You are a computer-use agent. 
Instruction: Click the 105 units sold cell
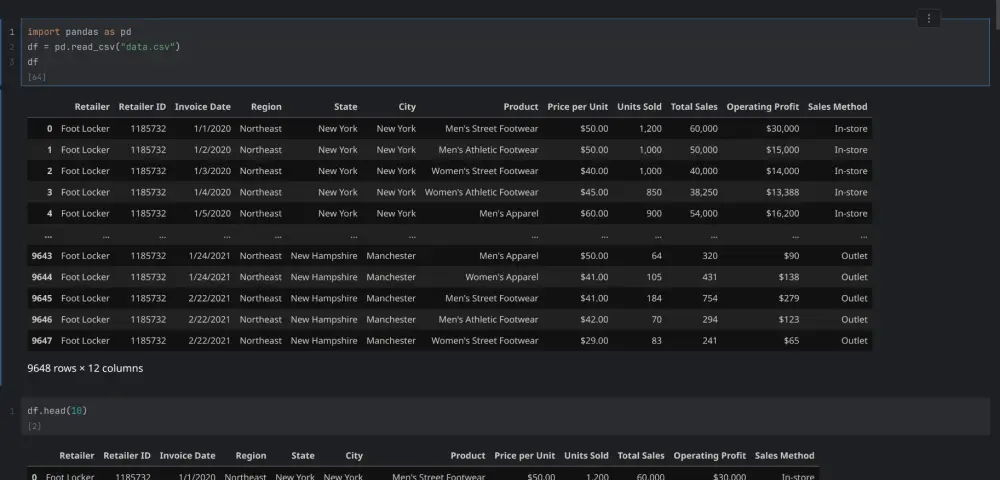(x=654, y=277)
